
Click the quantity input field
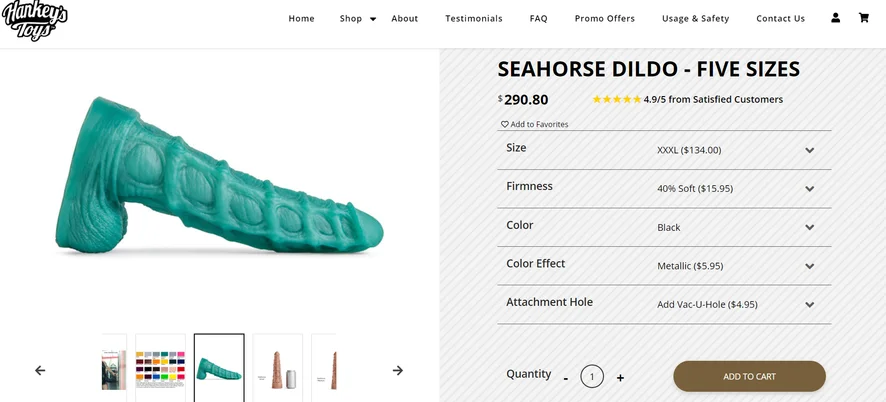pos(592,377)
